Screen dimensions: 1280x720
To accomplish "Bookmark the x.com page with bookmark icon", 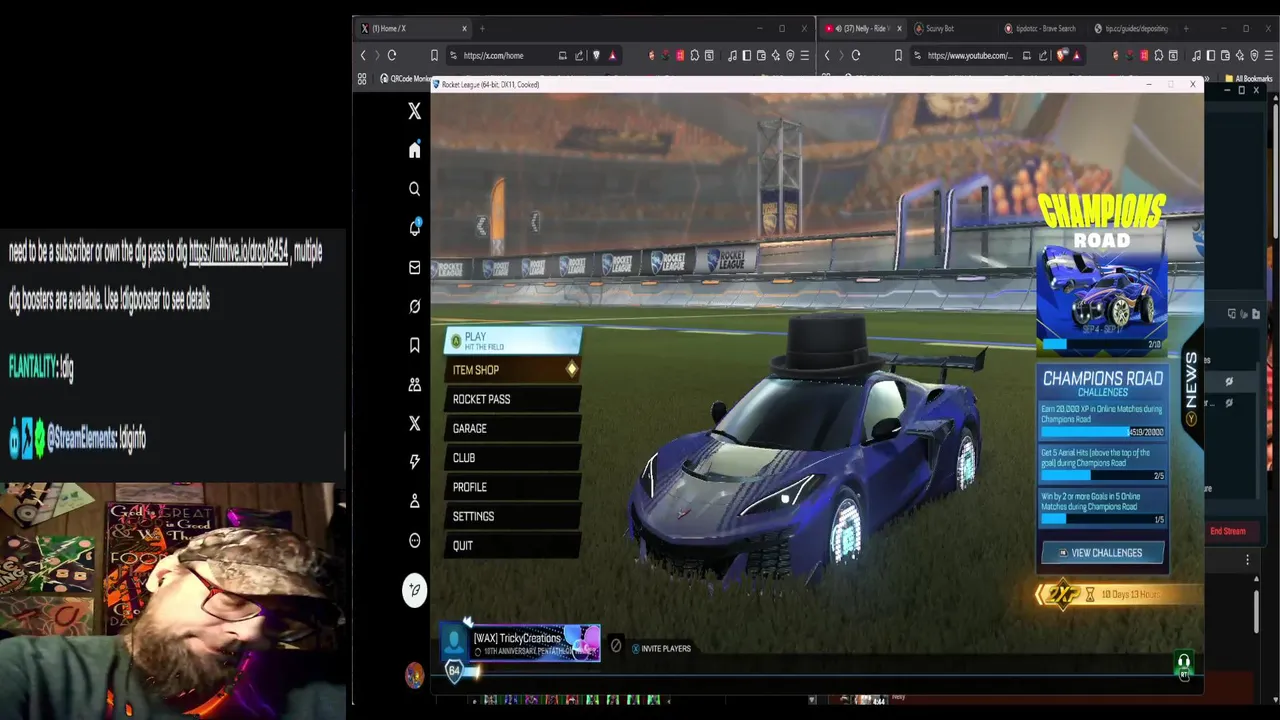I will pos(434,55).
